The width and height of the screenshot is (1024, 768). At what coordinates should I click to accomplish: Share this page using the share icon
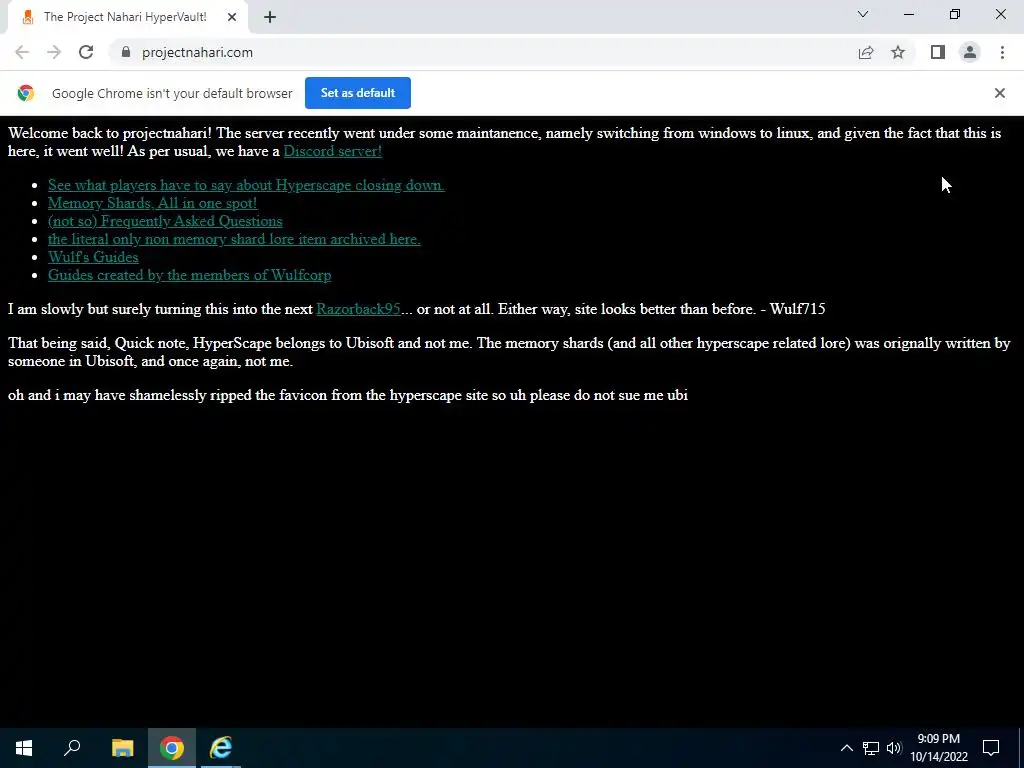click(x=866, y=52)
